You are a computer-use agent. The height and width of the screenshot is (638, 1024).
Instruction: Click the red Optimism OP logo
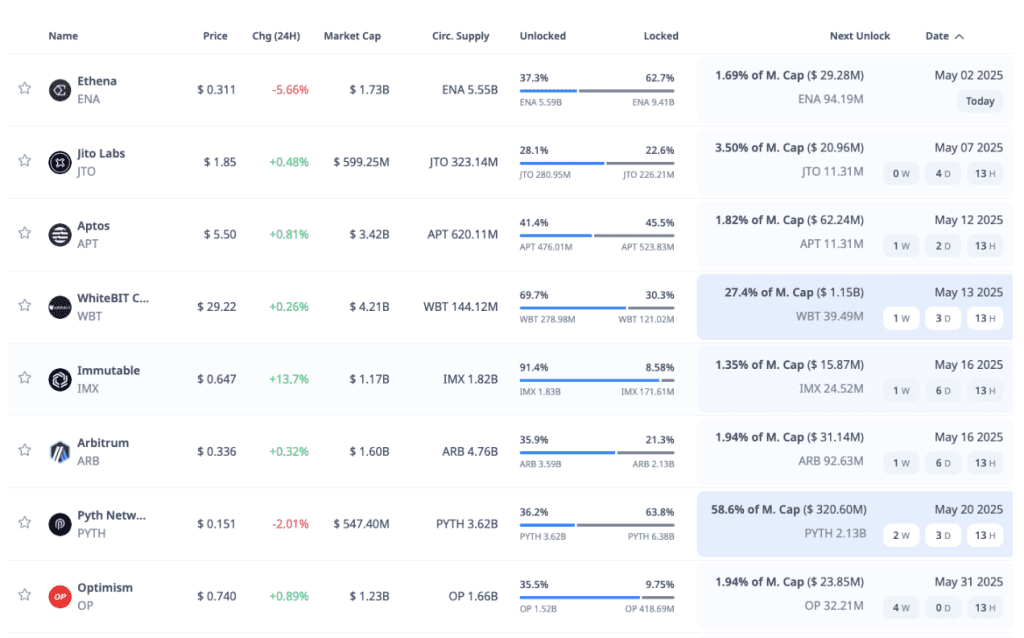59,596
